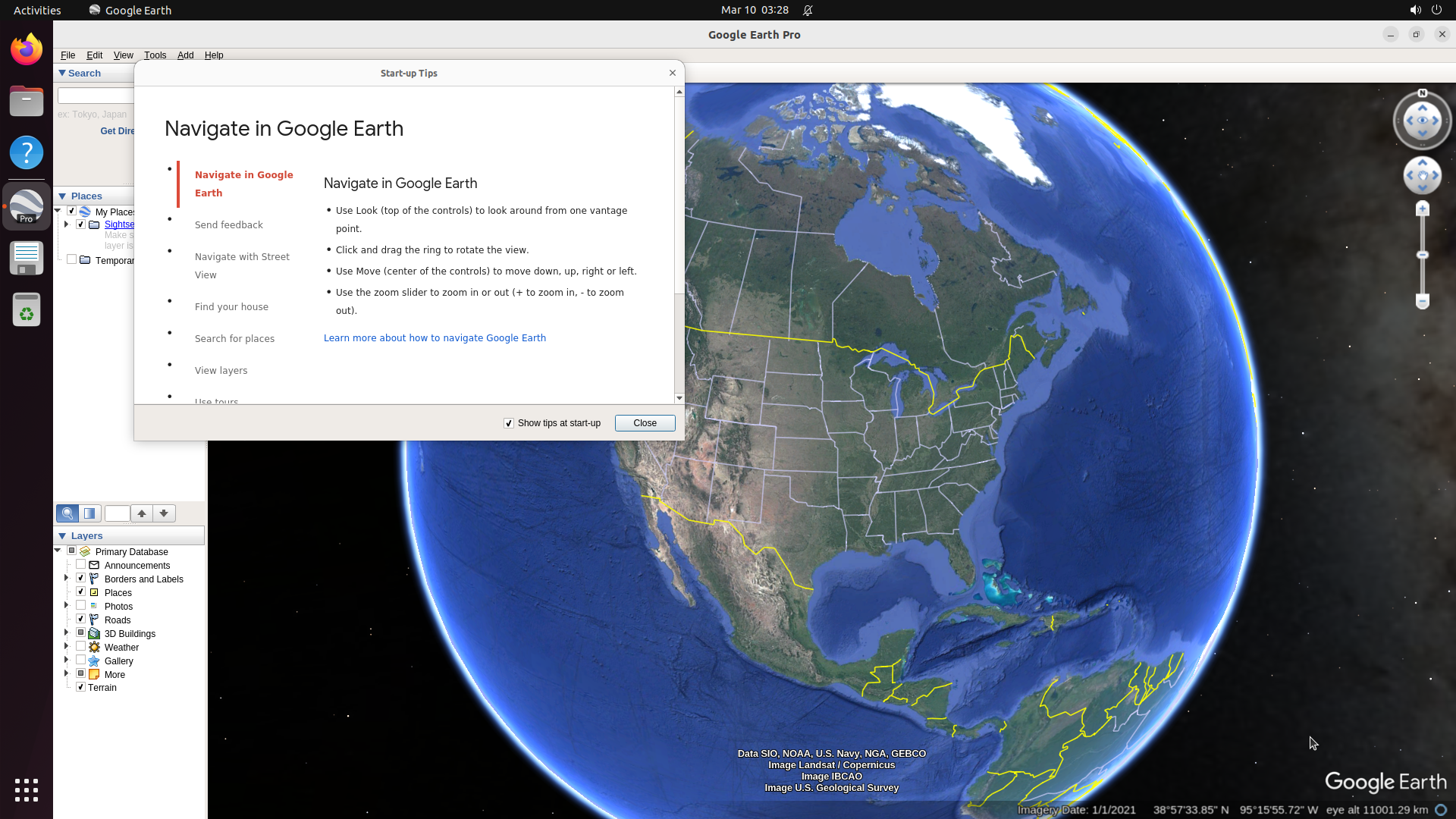
Task: Open Learn more about how to navigate link
Action: (435, 337)
